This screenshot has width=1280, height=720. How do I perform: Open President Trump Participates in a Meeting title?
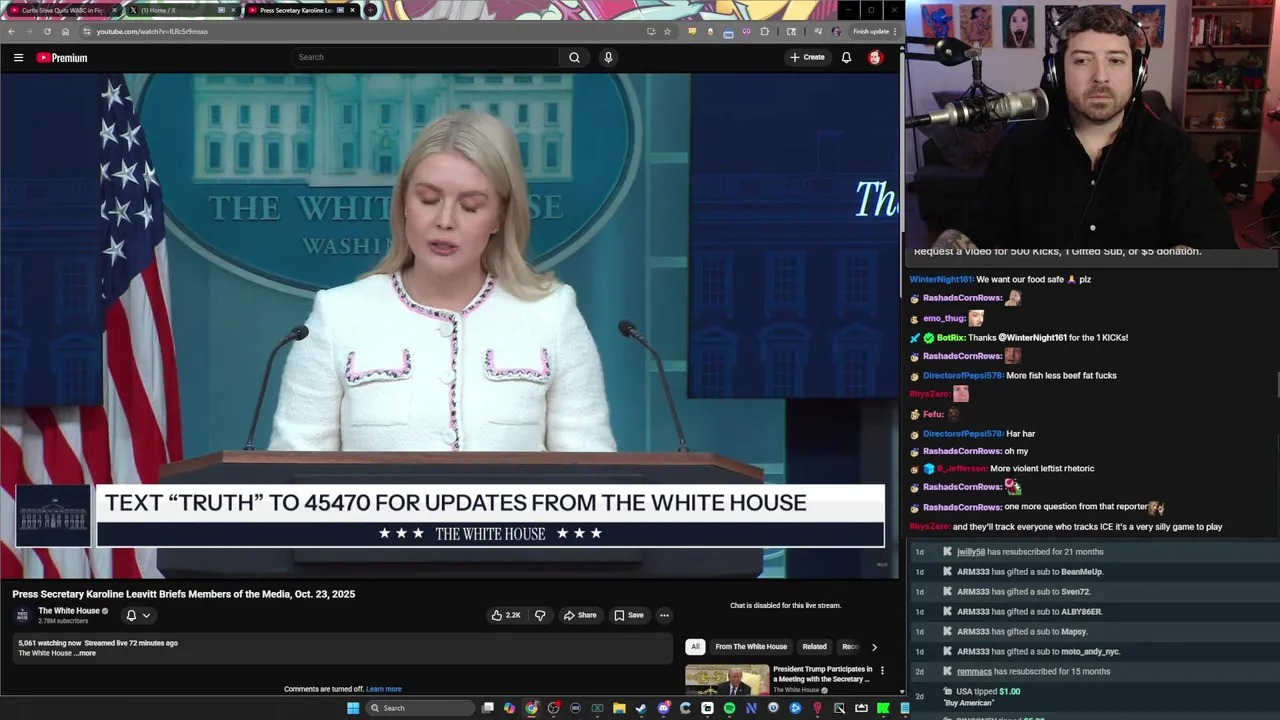822,674
